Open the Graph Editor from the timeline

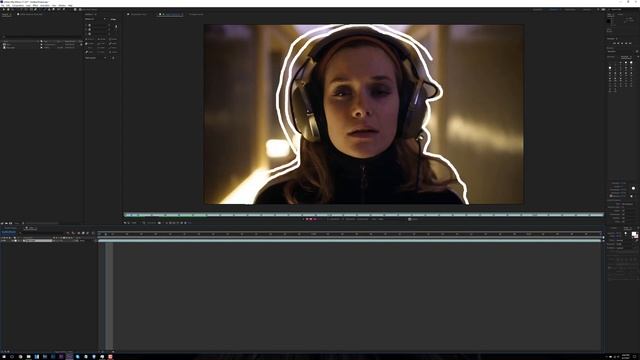[x=93, y=233]
